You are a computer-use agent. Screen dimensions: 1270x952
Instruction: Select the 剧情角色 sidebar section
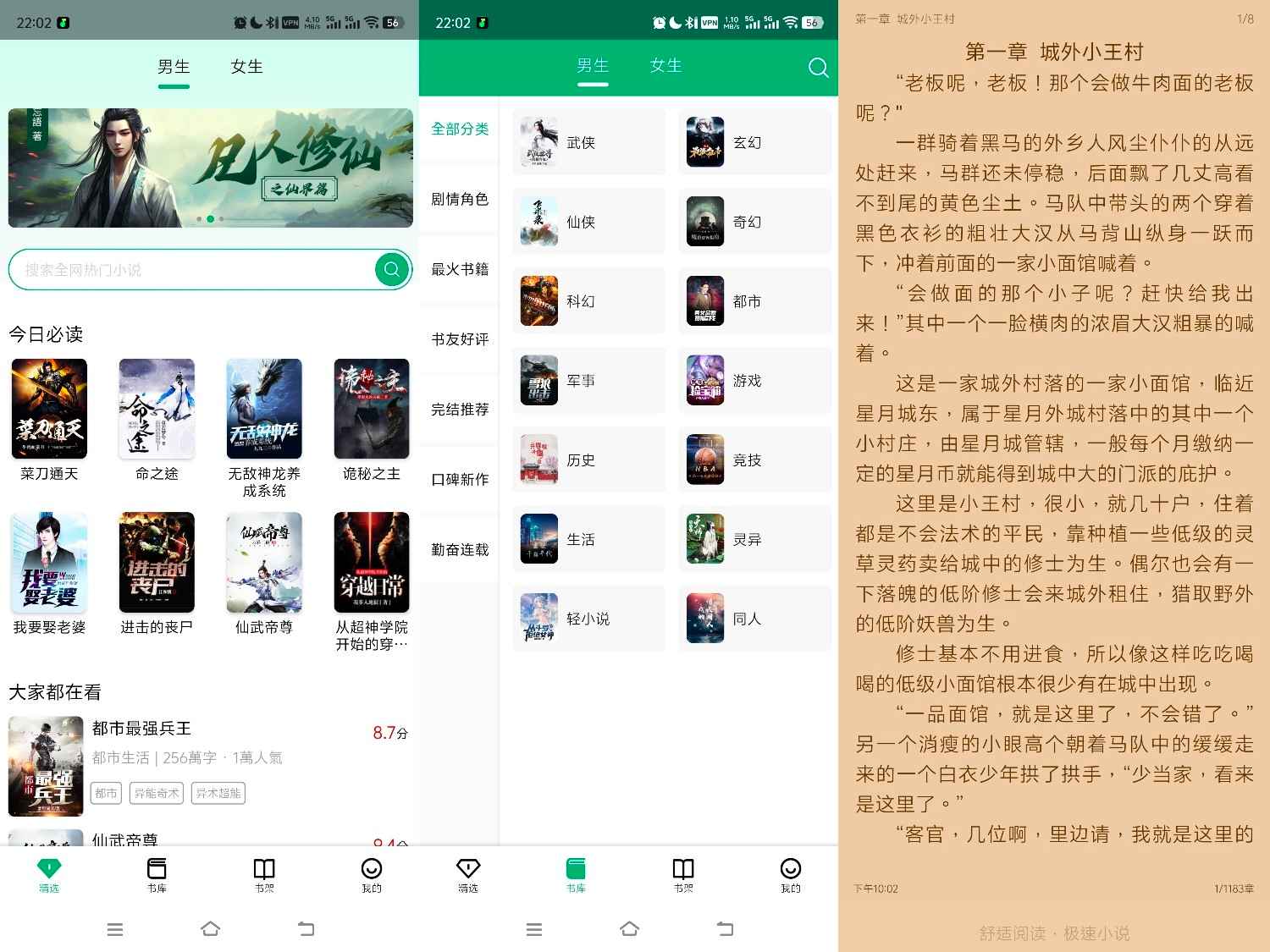tap(458, 201)
